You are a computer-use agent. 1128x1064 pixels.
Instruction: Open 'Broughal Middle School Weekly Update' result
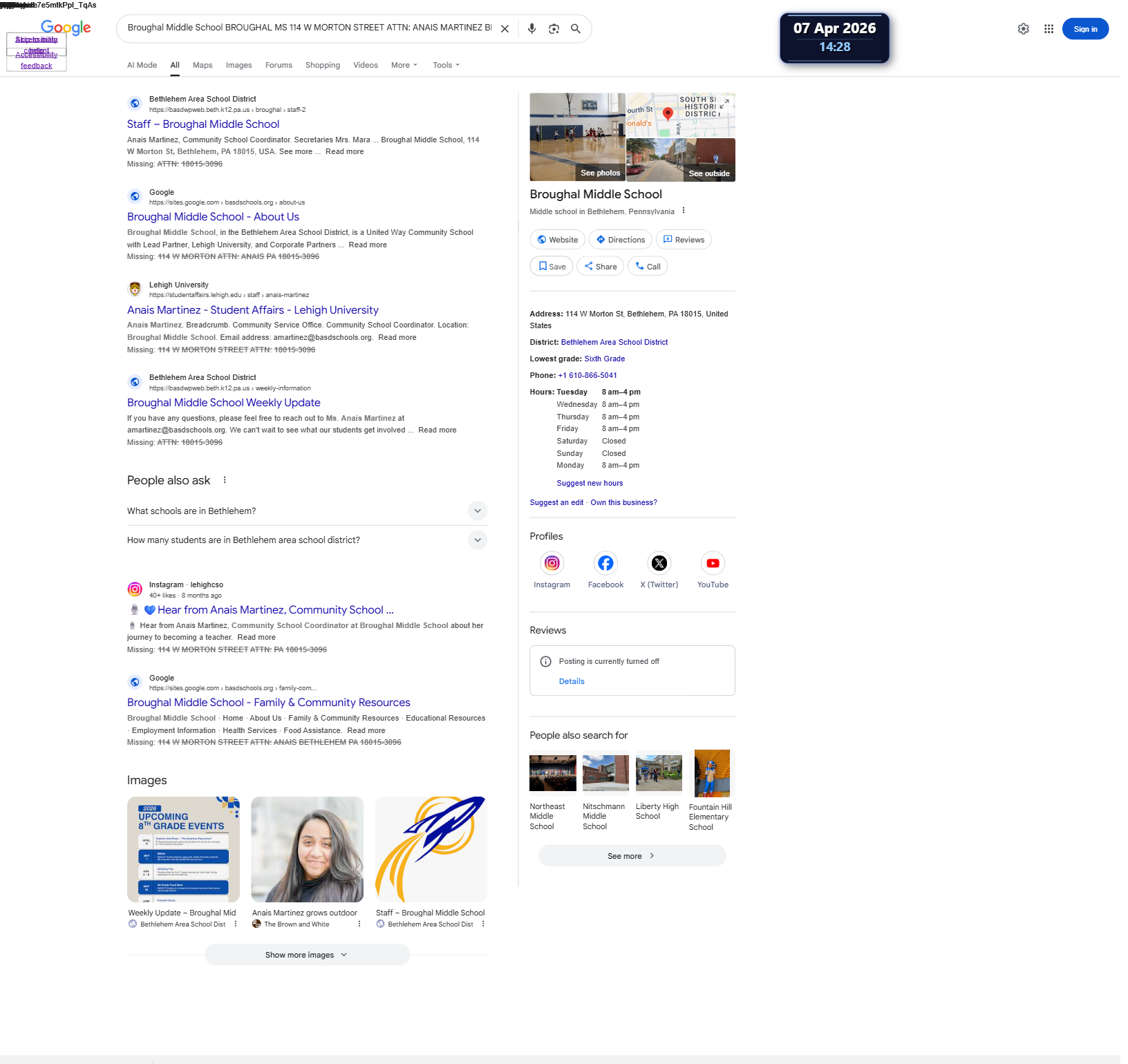point(224,403)
